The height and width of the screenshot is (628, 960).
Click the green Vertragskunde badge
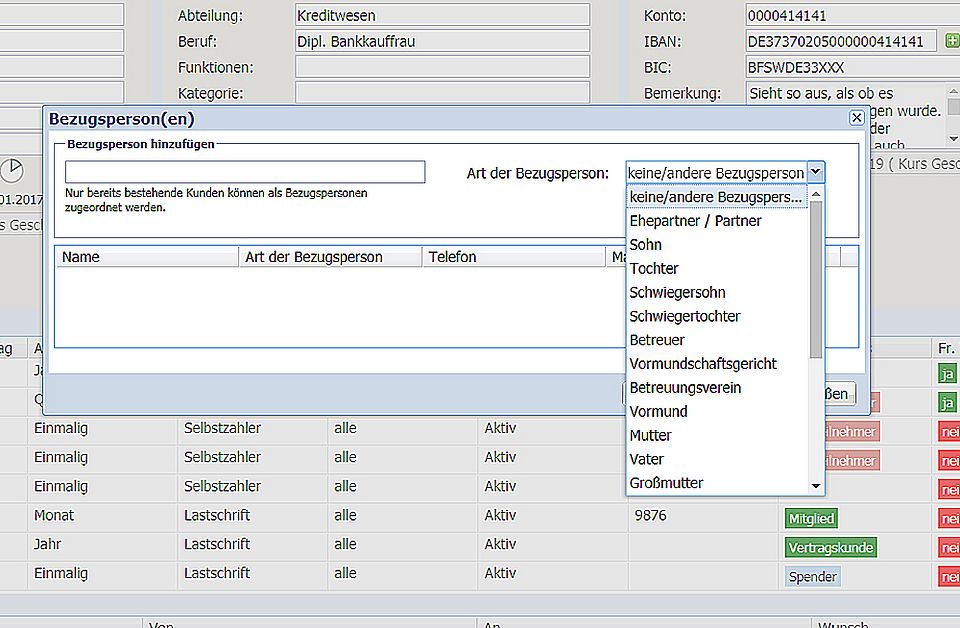tap(830, 547)
